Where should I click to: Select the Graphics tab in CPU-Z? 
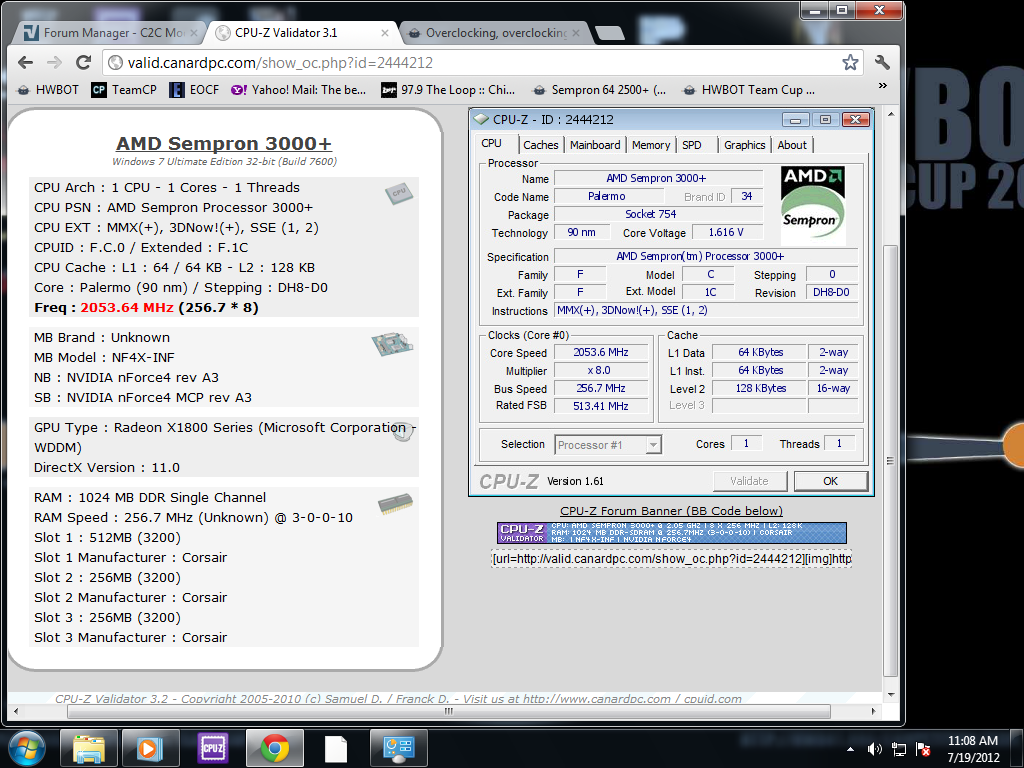click(744, 145)
